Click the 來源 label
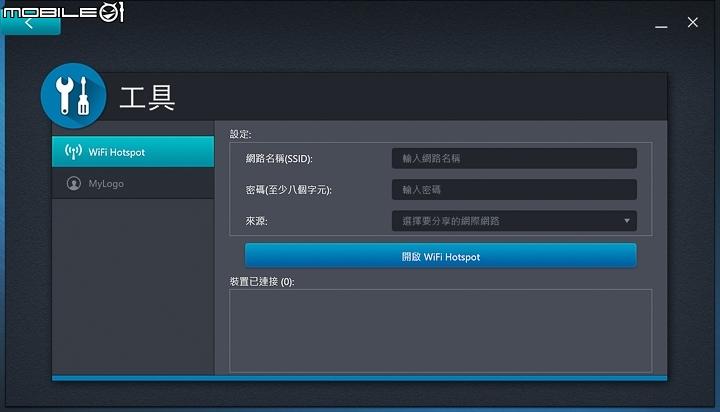Viewport: 720px width, 412px height. [257, 221]
